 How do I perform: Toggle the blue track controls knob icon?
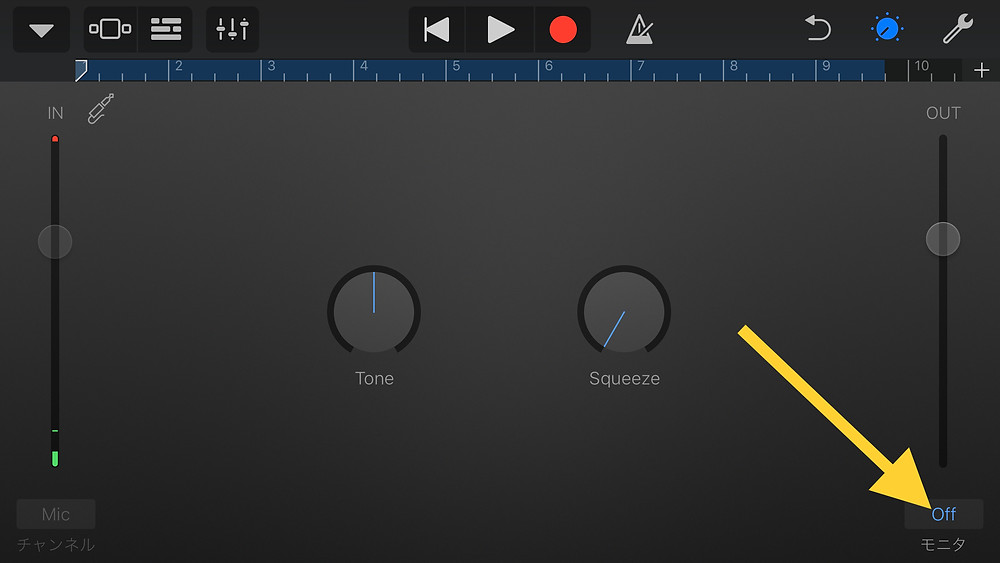(x=886, y=29)
